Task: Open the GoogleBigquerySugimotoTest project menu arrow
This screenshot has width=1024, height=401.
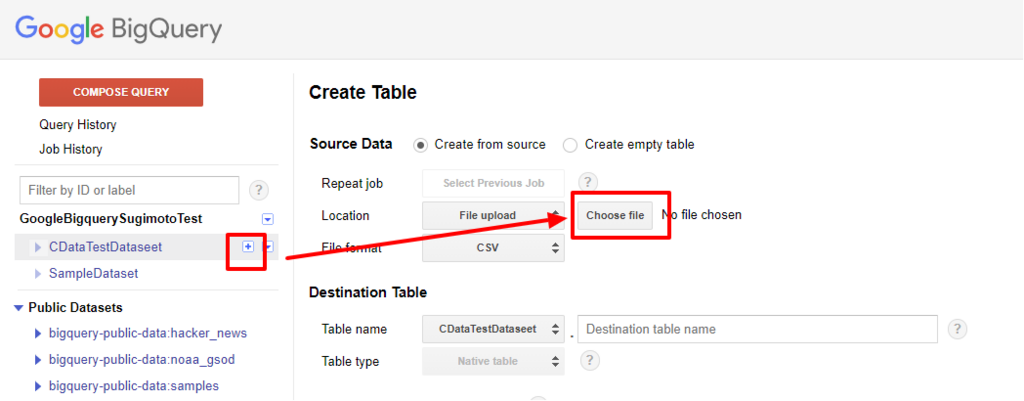Action: point(268,219)
